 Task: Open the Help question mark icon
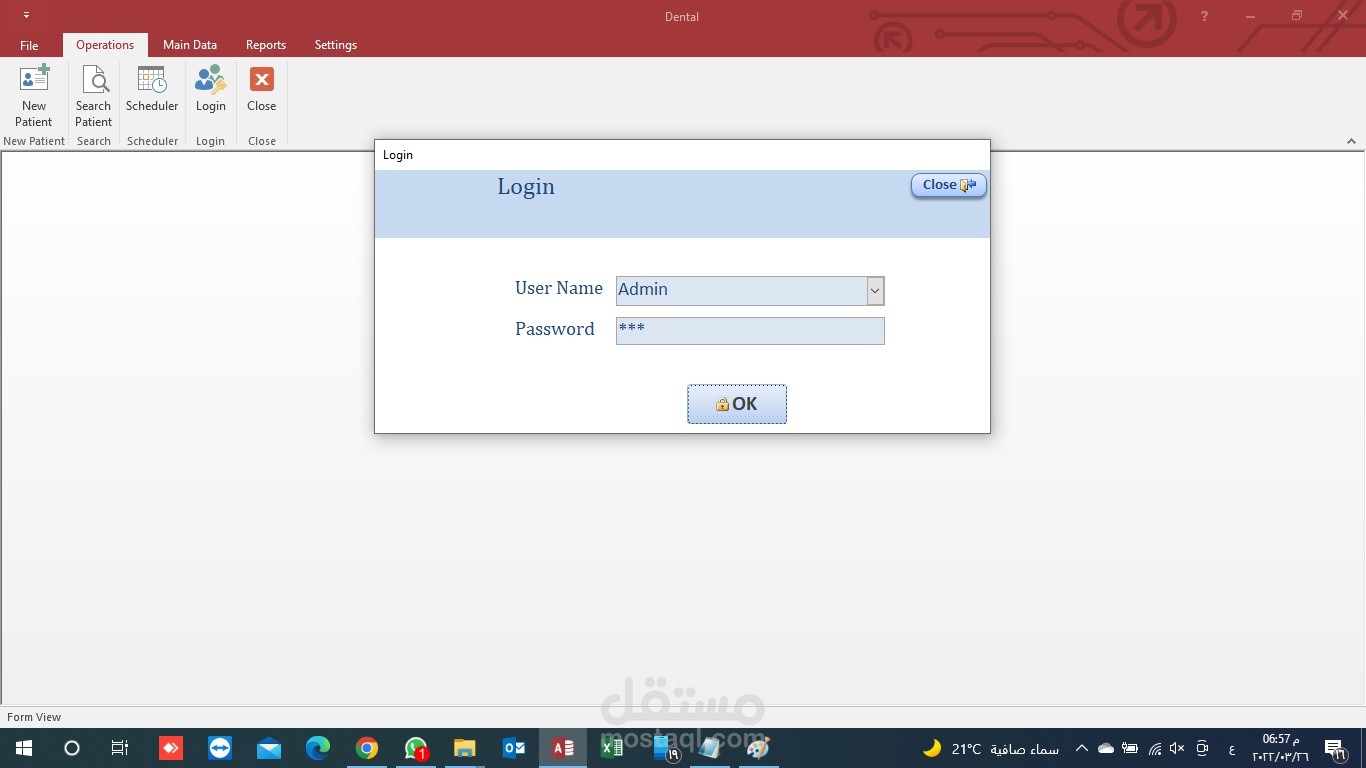pos(1205,16)
